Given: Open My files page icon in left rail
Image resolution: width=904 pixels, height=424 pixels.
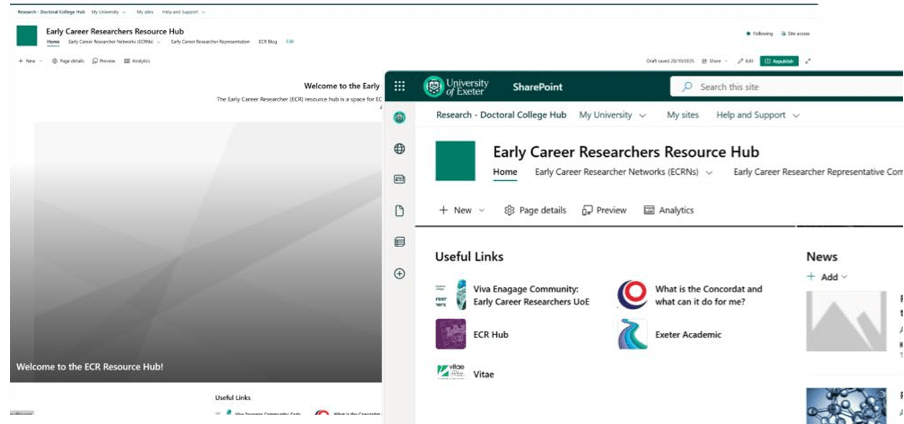Looking at the screenshot, I should point(399,211).
